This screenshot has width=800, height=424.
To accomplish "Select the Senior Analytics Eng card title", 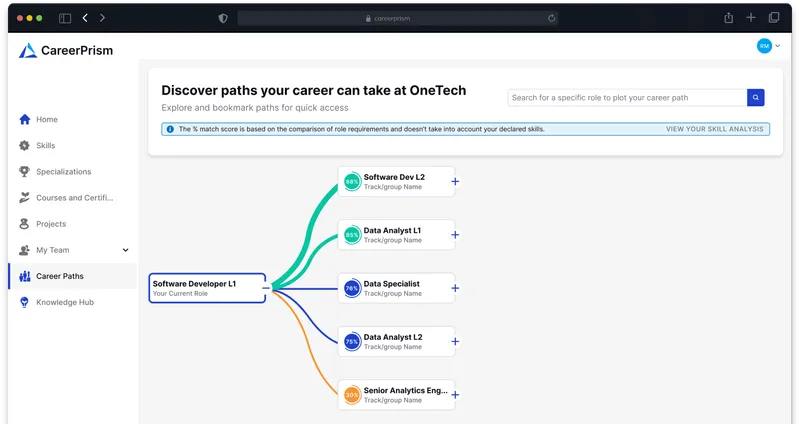I will 406,390.
